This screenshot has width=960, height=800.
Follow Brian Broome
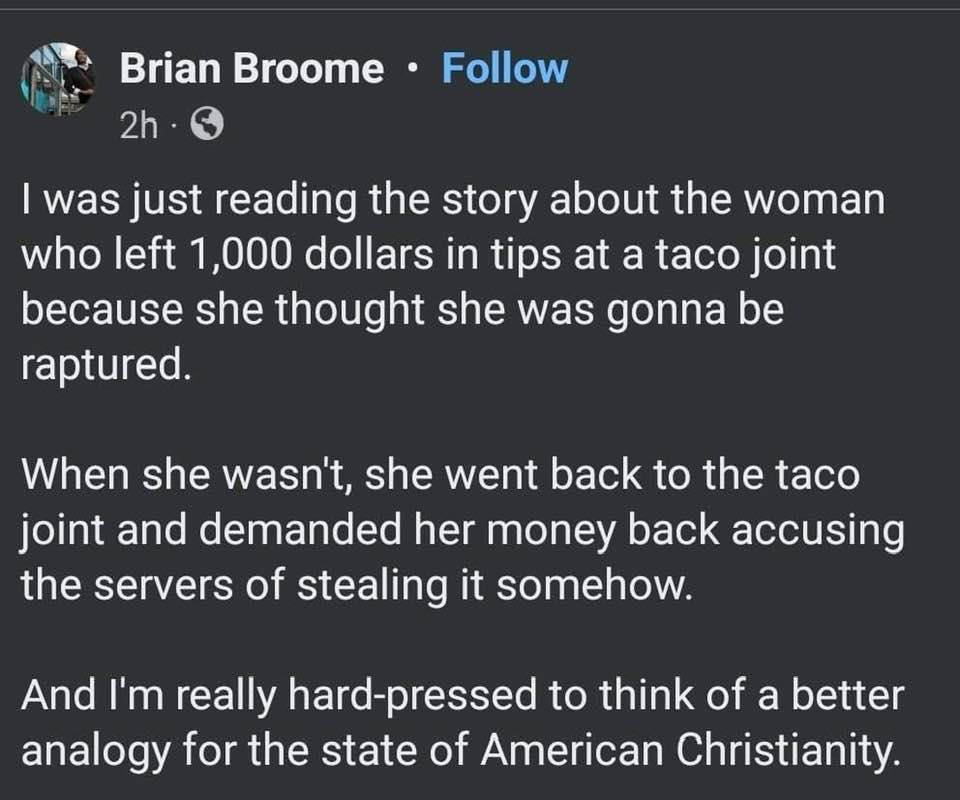click(504, 69)
